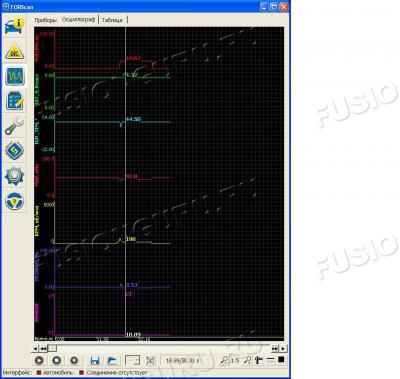Switch to the Таблица tab
Image resolution: width=400 pixels, height=379 pixels.
112,20
